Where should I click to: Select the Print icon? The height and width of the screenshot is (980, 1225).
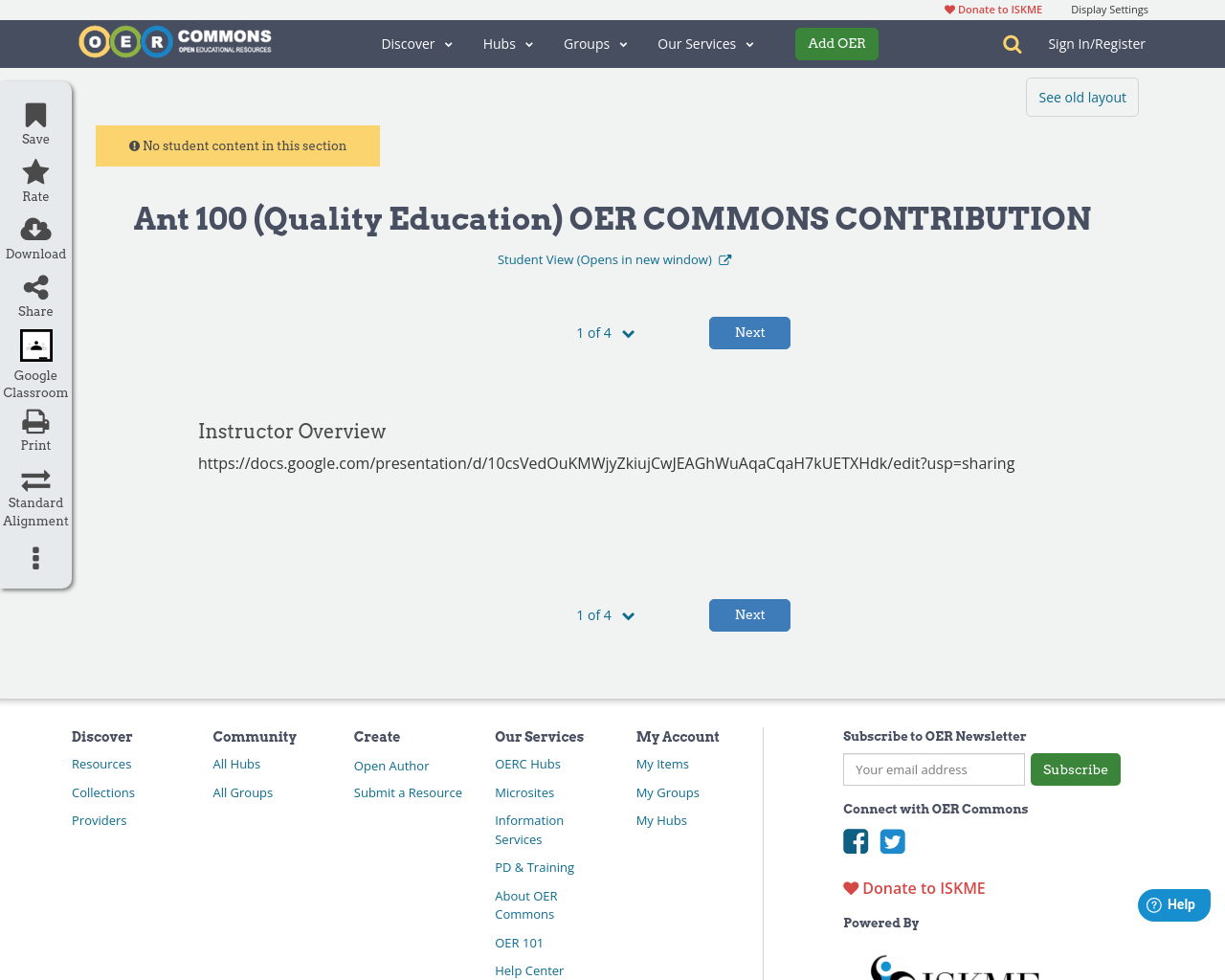(34, 419)
